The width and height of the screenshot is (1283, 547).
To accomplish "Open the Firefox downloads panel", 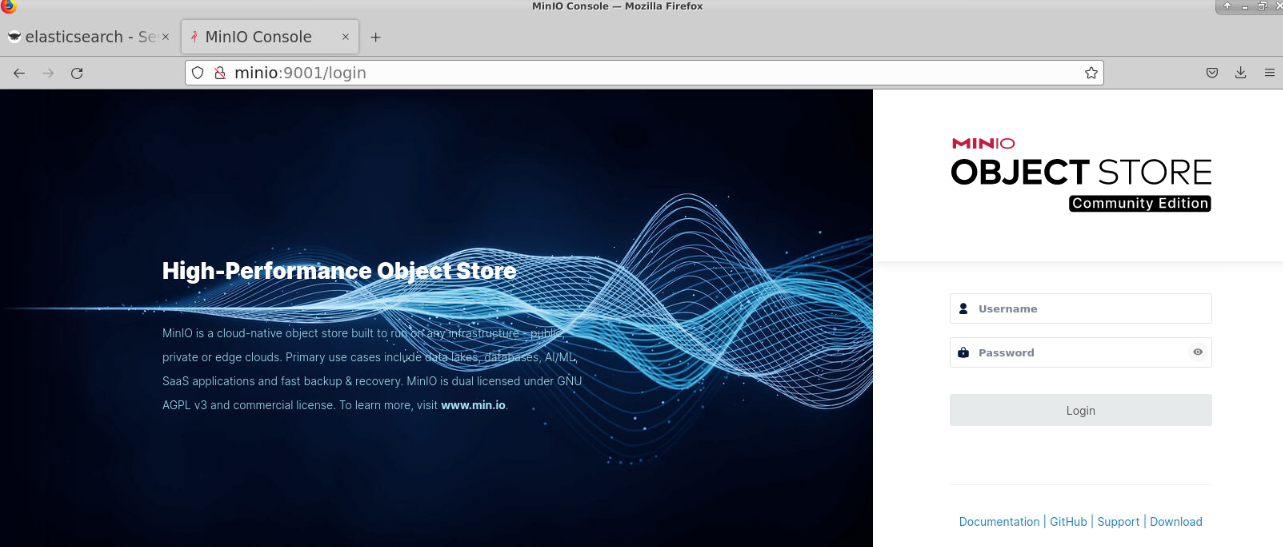I will (x=1241, y=73).
